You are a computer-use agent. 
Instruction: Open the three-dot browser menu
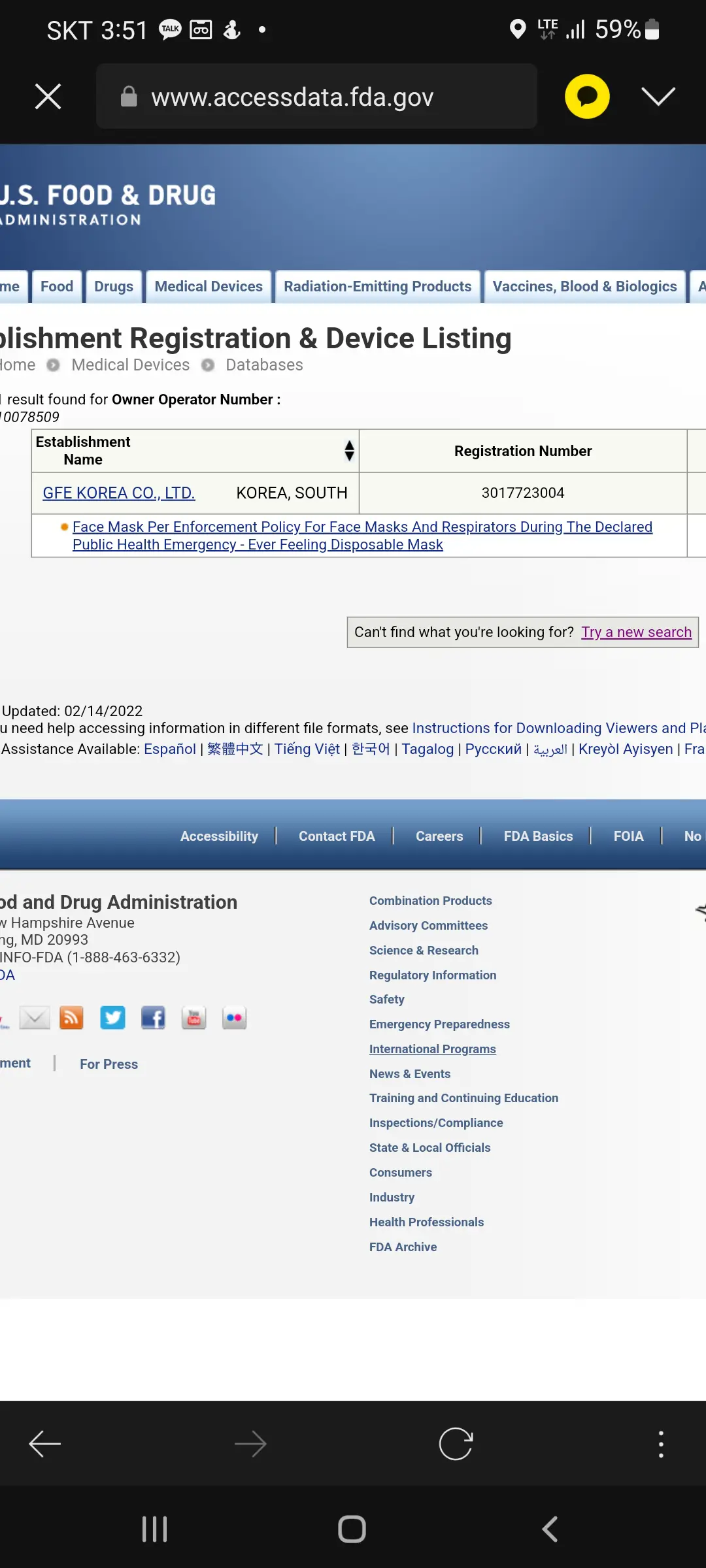tap(661, 1444)
